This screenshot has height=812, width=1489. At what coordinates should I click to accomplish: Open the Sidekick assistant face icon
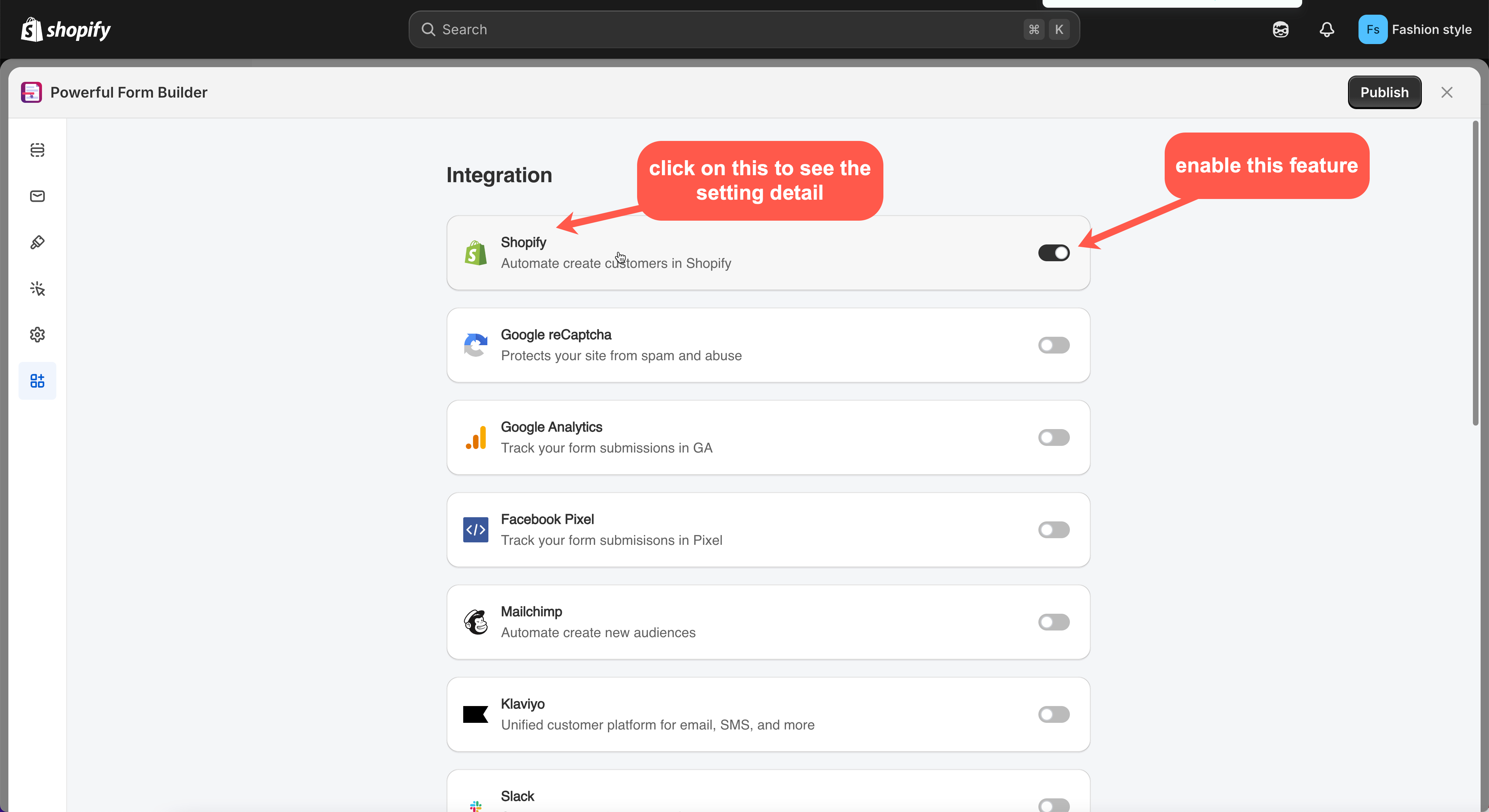click(1280, 29)
